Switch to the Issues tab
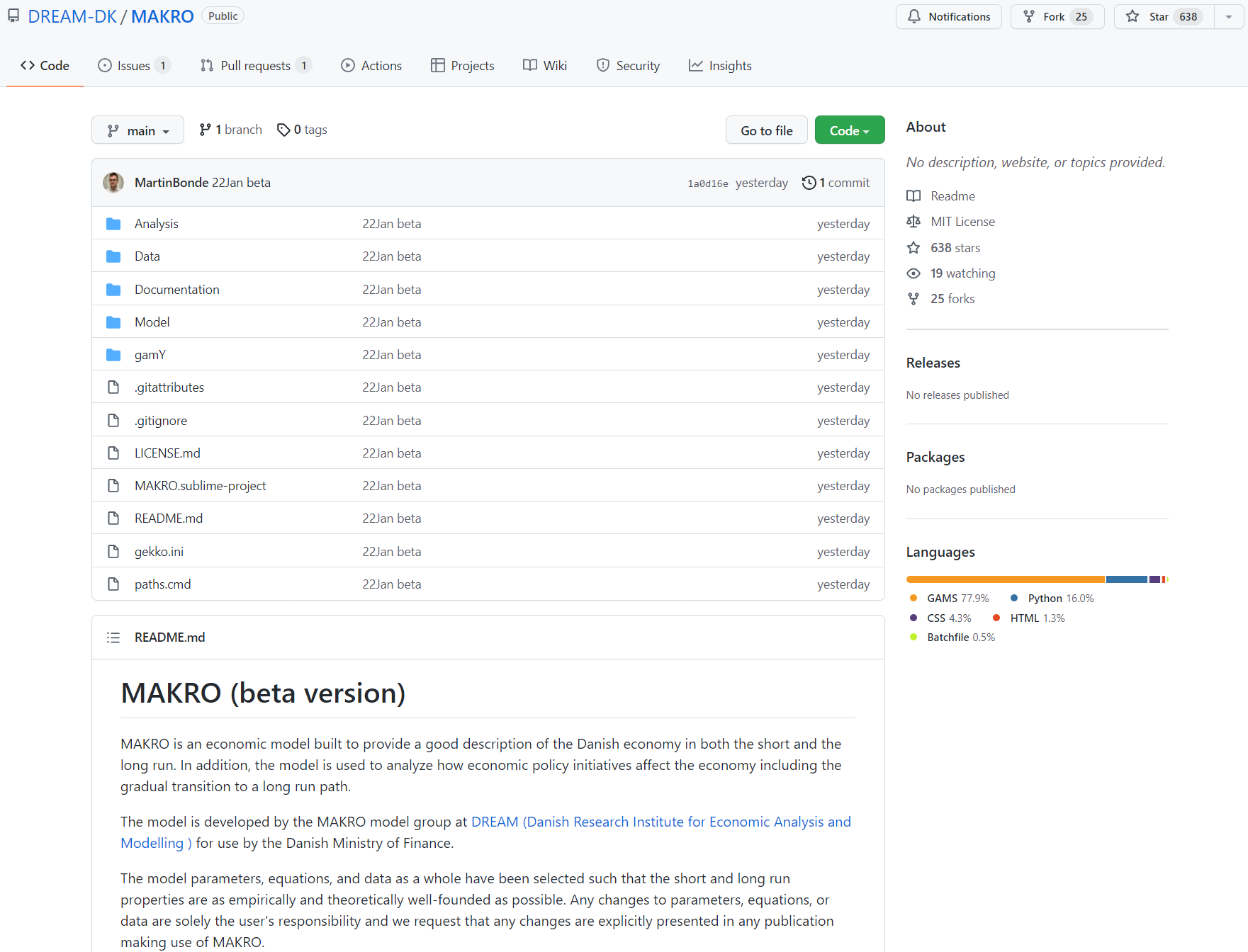 133,66
